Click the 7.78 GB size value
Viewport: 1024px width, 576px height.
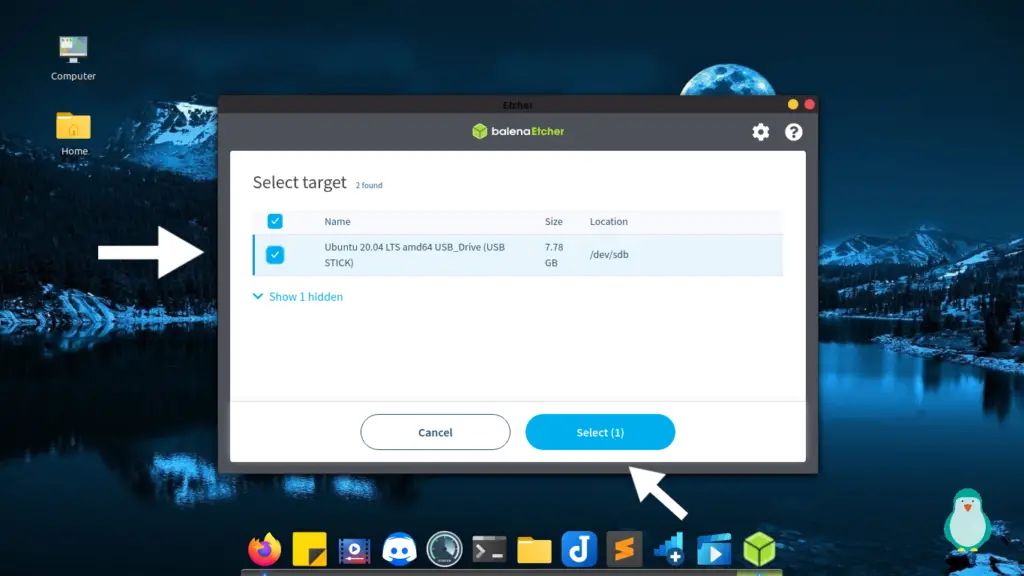pyautogui.click(x=554, y=255)
